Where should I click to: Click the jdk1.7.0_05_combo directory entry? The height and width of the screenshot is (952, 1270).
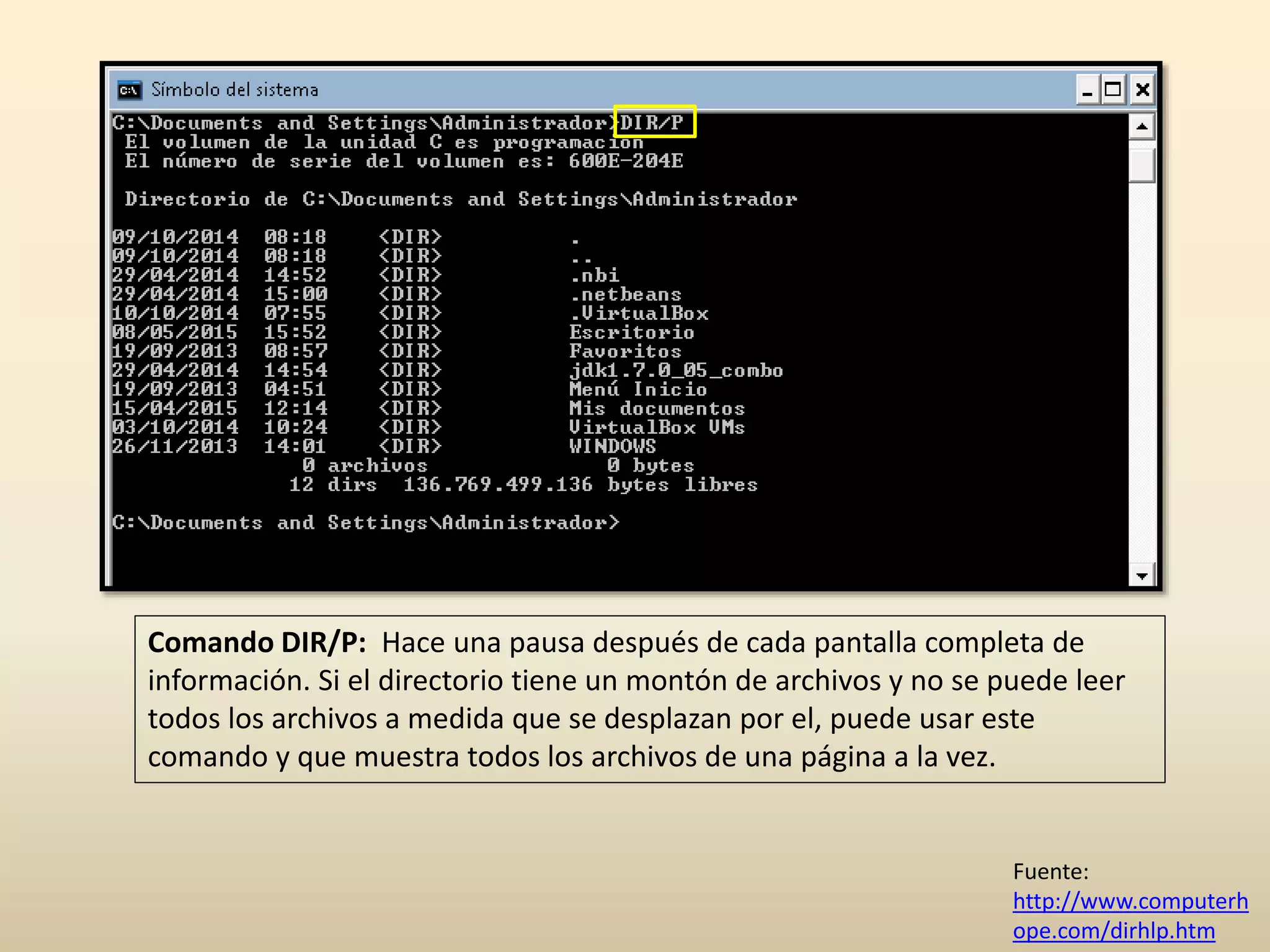[x=676, y=371]
